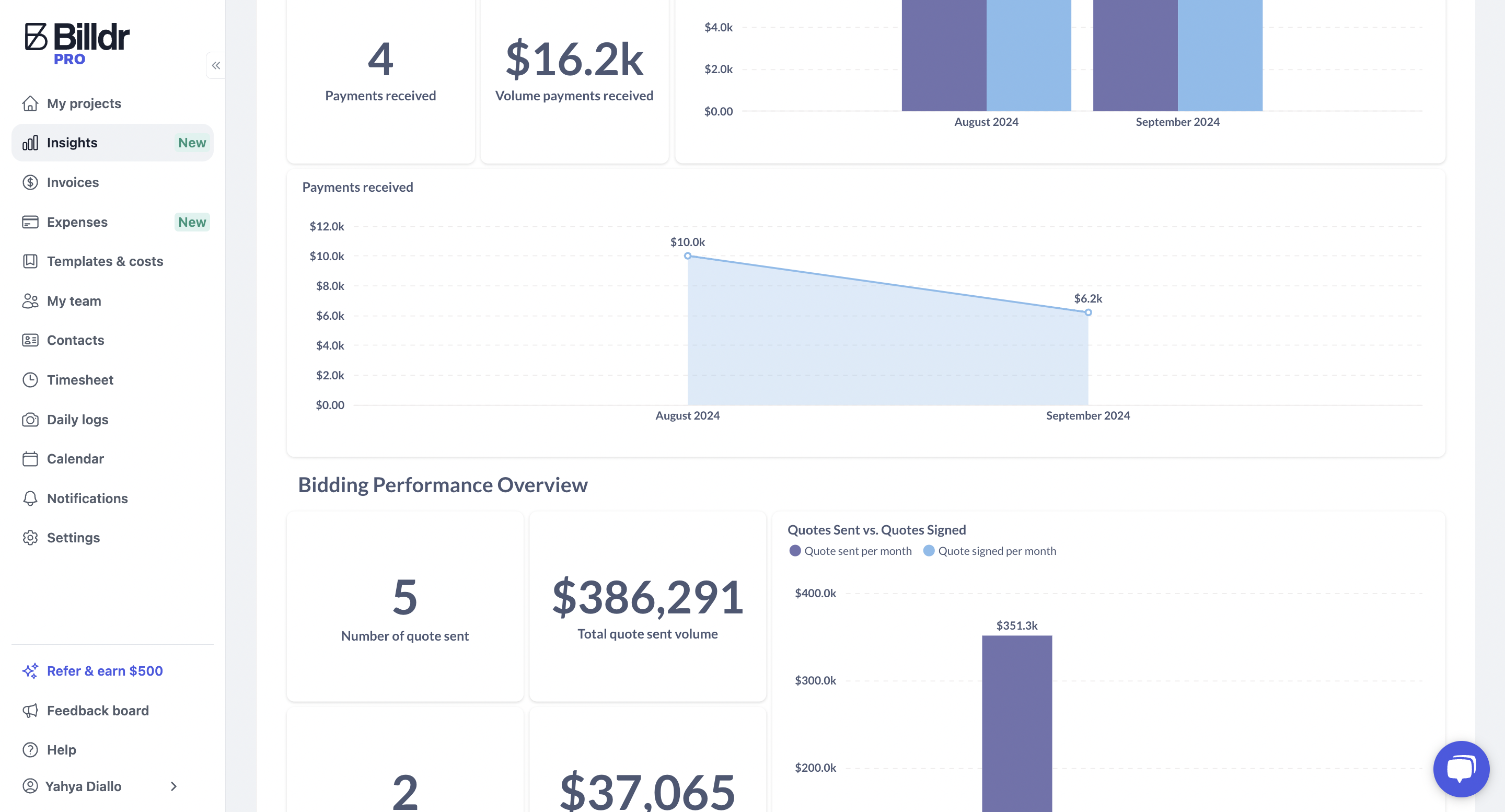
Task: Expand Yahya Diallo account chevron
Action: pos(173,786)
